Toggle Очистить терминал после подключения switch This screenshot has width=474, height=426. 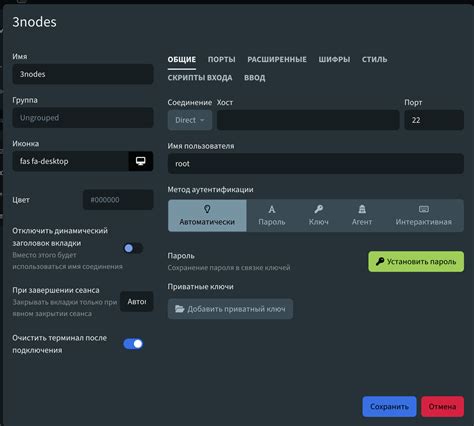133,344
